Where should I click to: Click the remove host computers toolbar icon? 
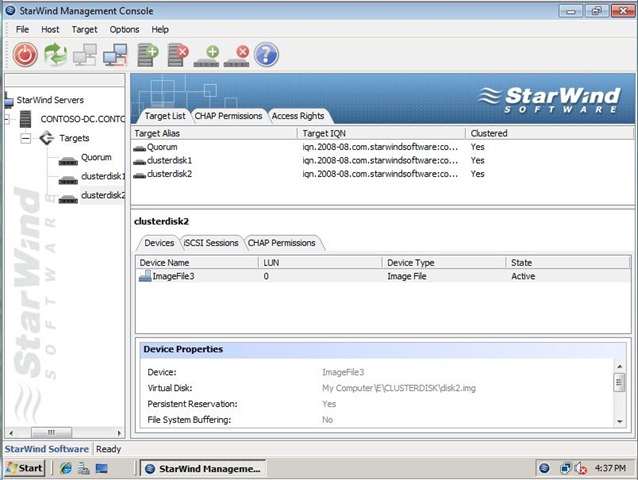point(115,55)
